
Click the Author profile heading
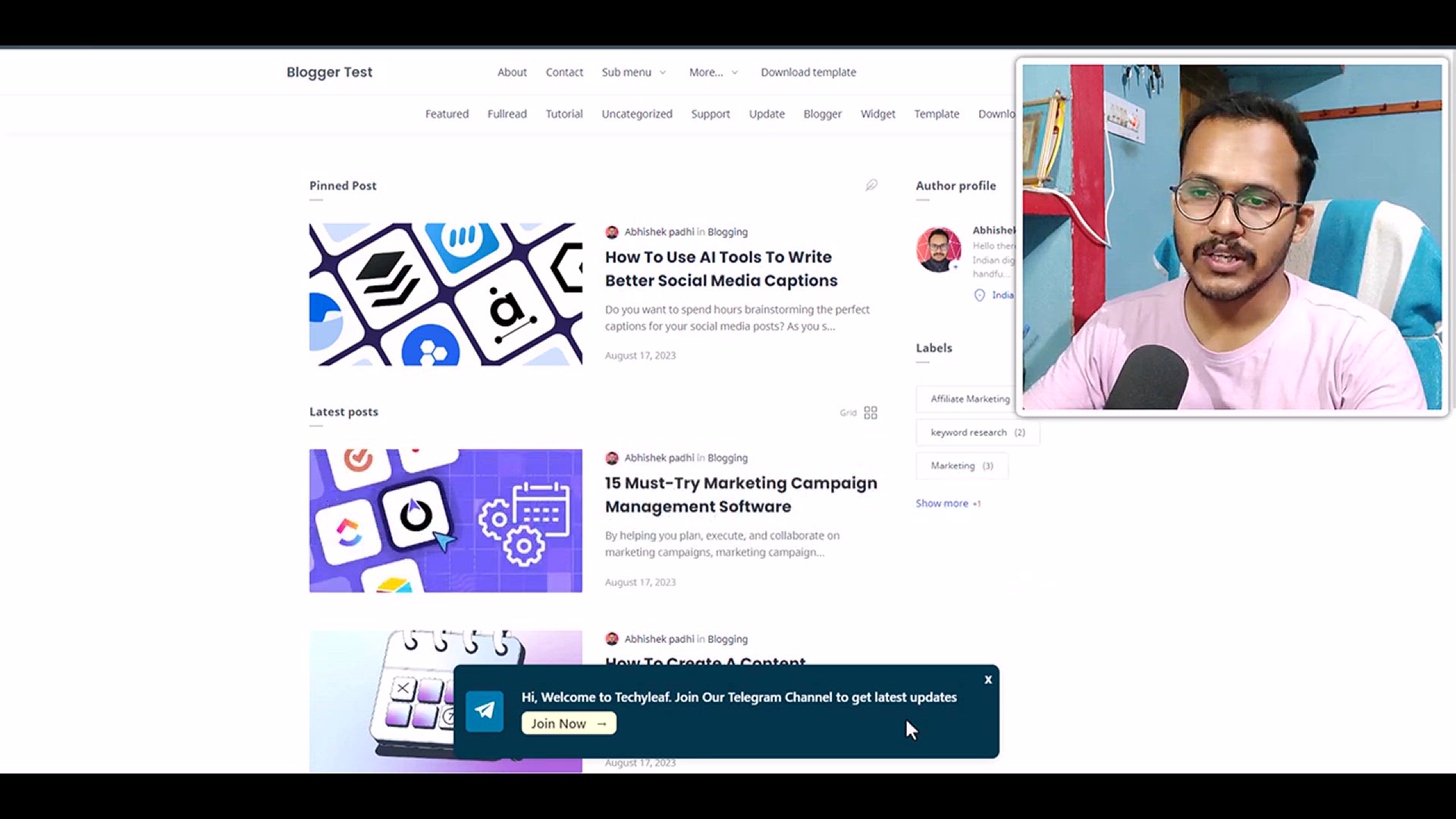(955, 186)
